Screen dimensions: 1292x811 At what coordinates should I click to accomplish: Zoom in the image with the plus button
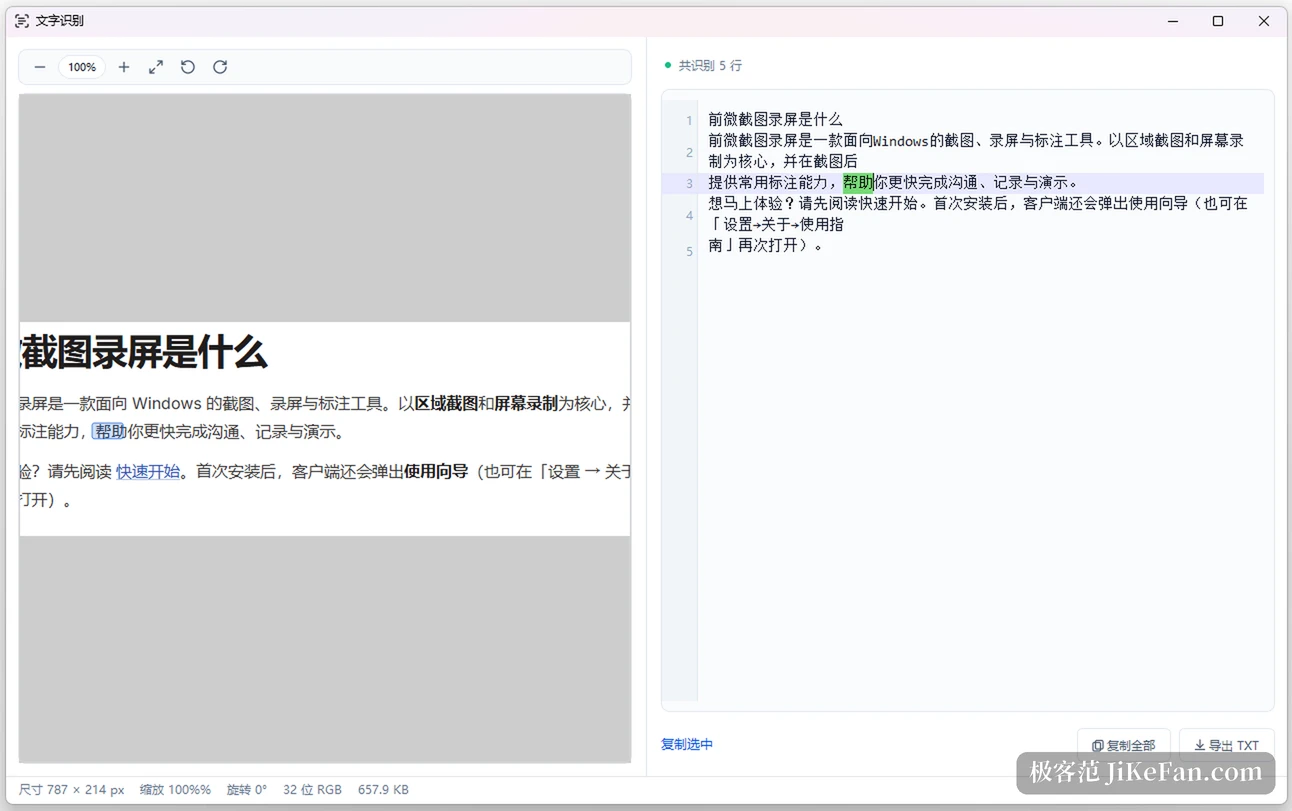pyautogui.click(x=124, y=67)
